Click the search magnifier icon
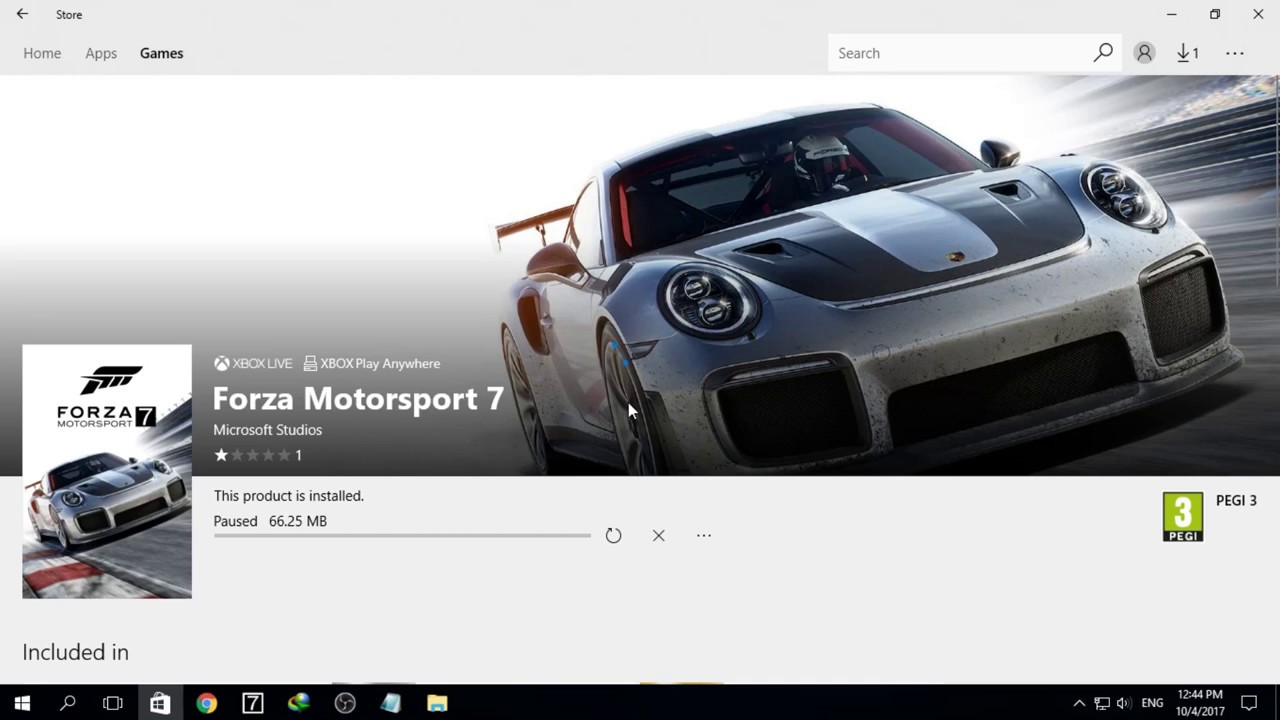The height and width of the screenshot is (720, 1280). tap(1103, 53)
